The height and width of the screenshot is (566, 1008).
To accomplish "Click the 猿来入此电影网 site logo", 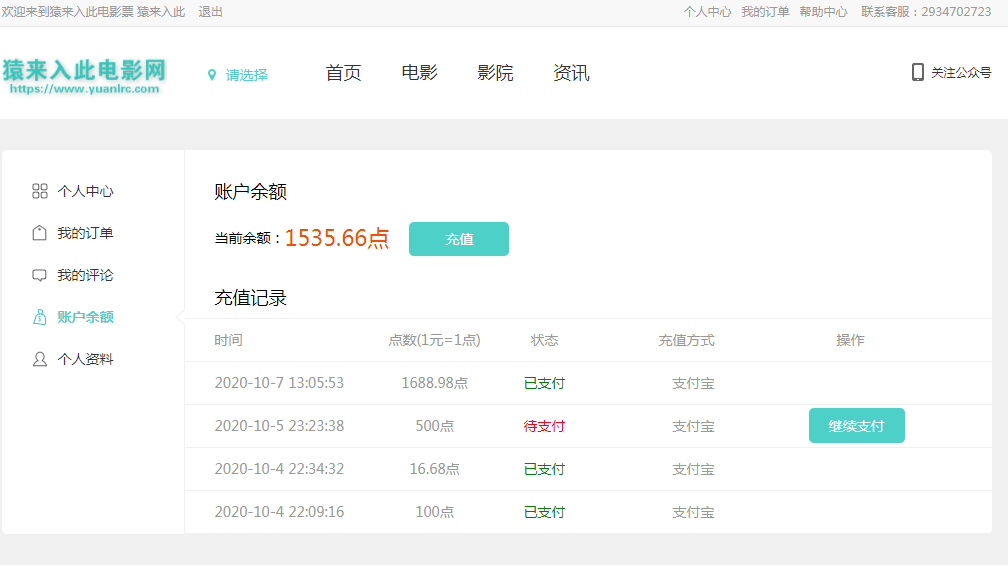I will point(84,77).
